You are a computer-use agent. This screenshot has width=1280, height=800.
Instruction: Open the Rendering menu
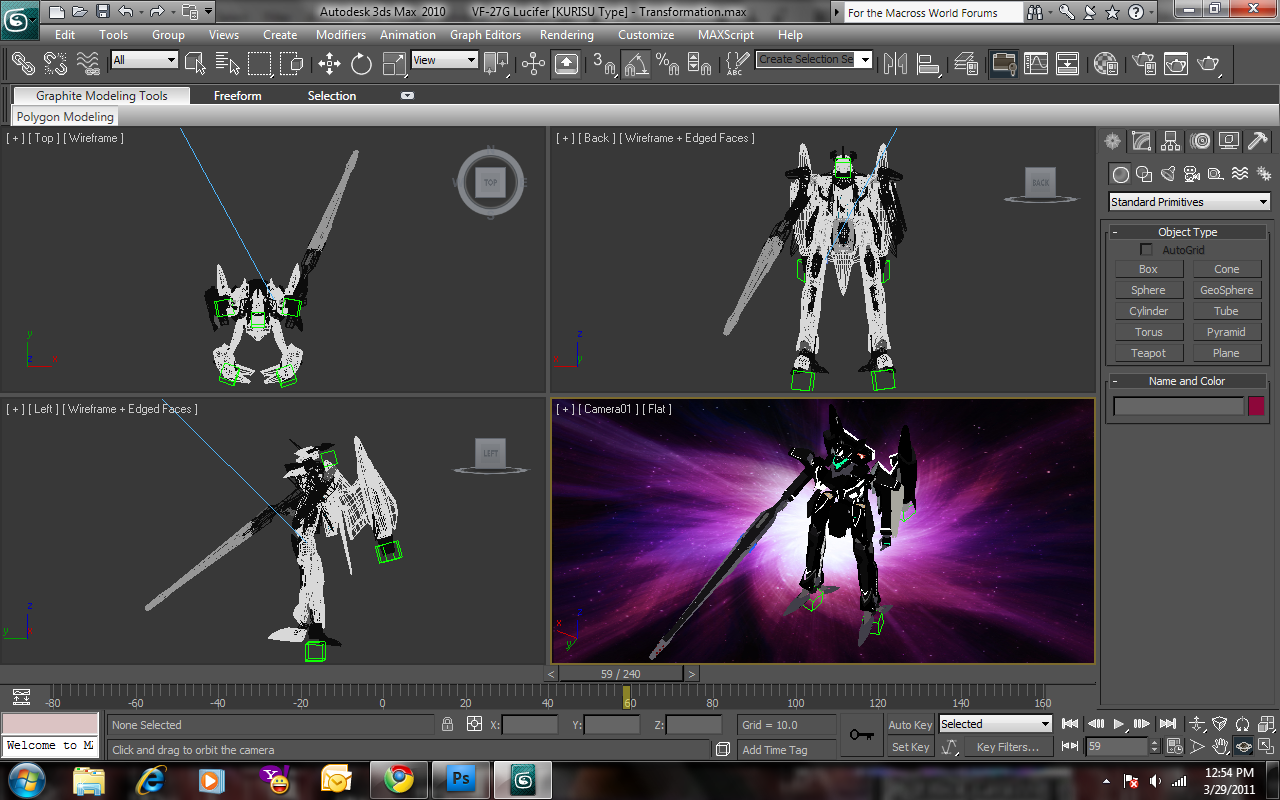tap(567, 34)
